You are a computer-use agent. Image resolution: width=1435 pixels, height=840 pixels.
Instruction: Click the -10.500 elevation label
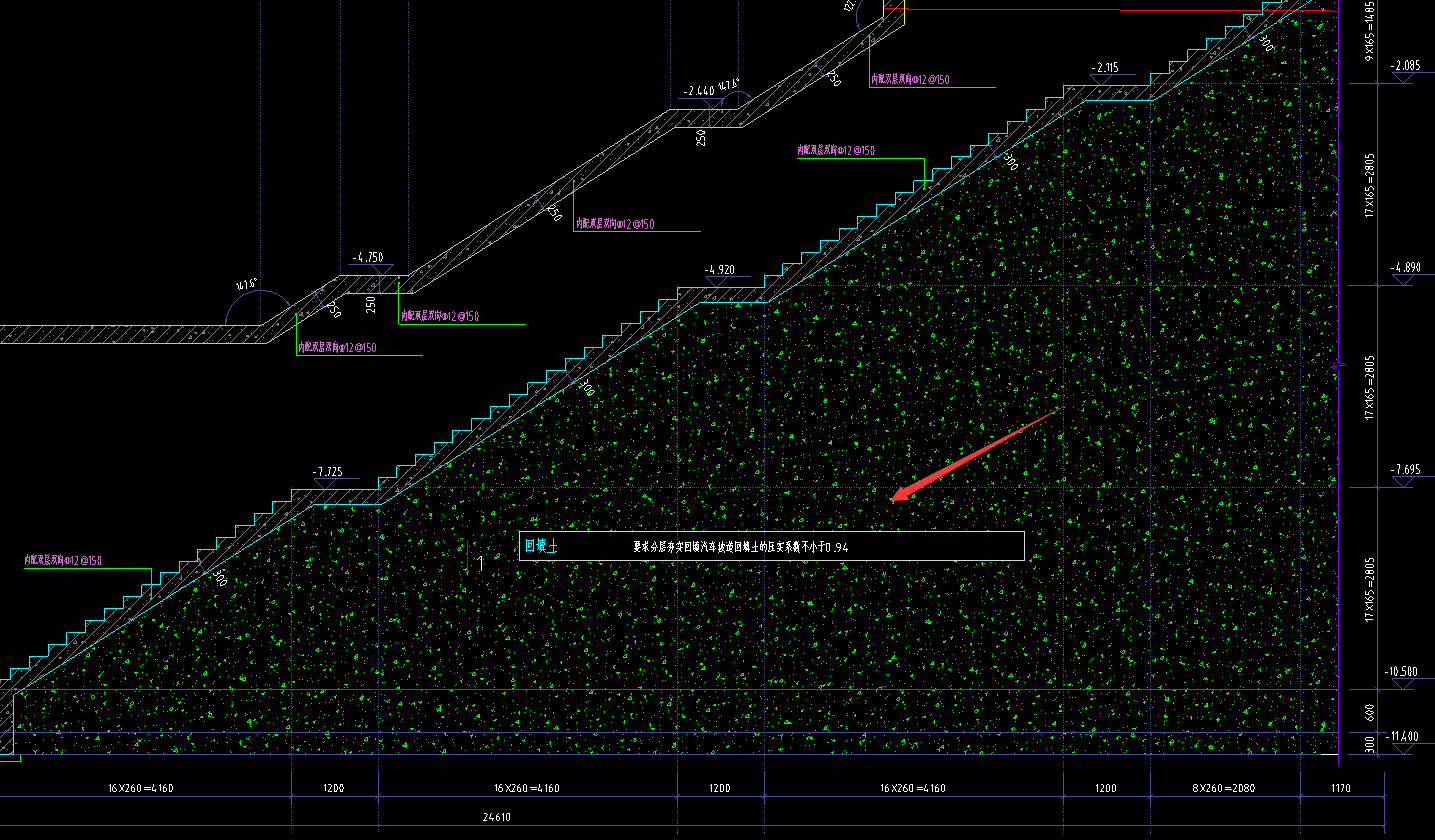1403,671
